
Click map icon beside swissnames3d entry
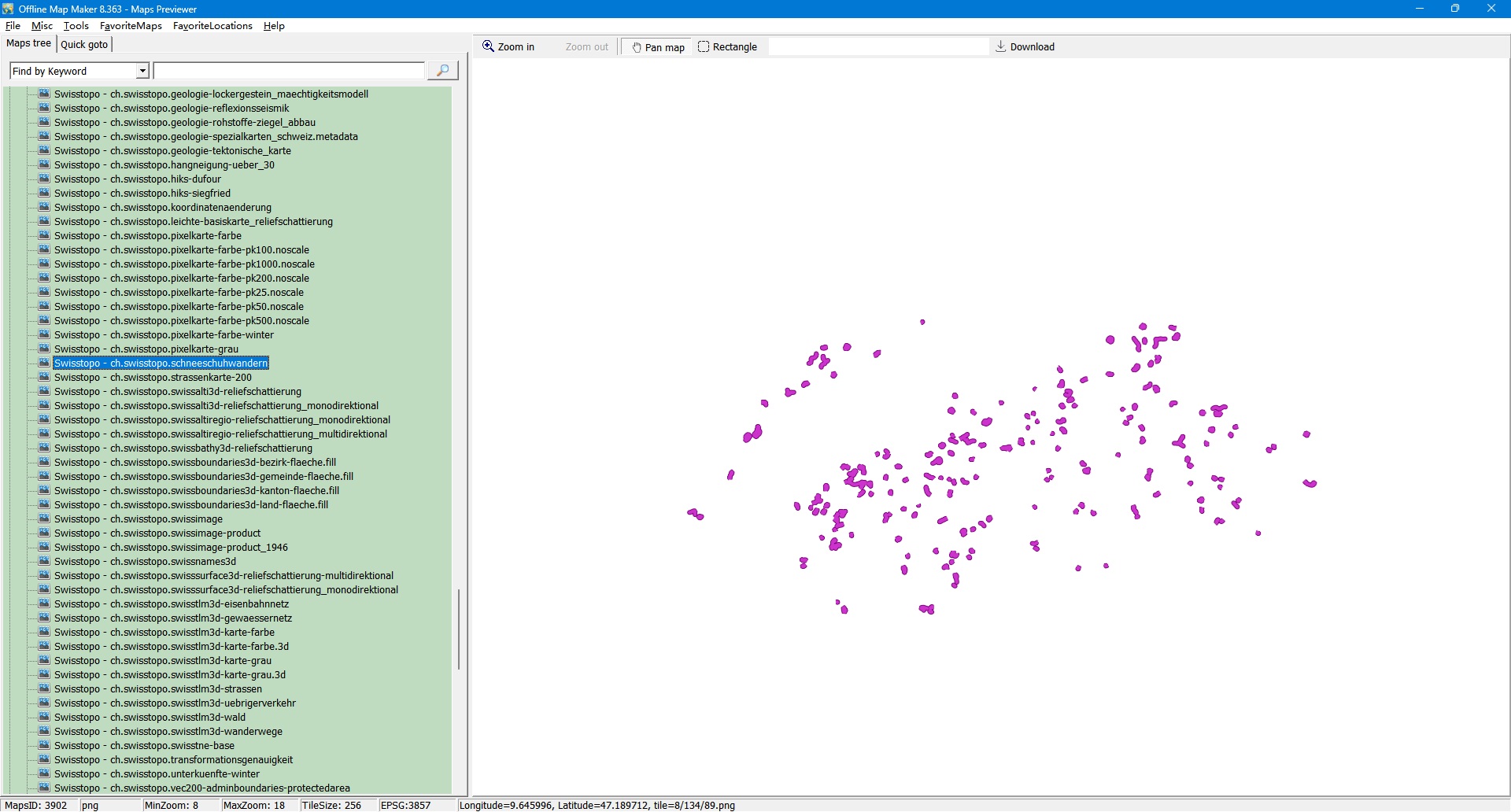pyautogui.click(x=44, y=561)
